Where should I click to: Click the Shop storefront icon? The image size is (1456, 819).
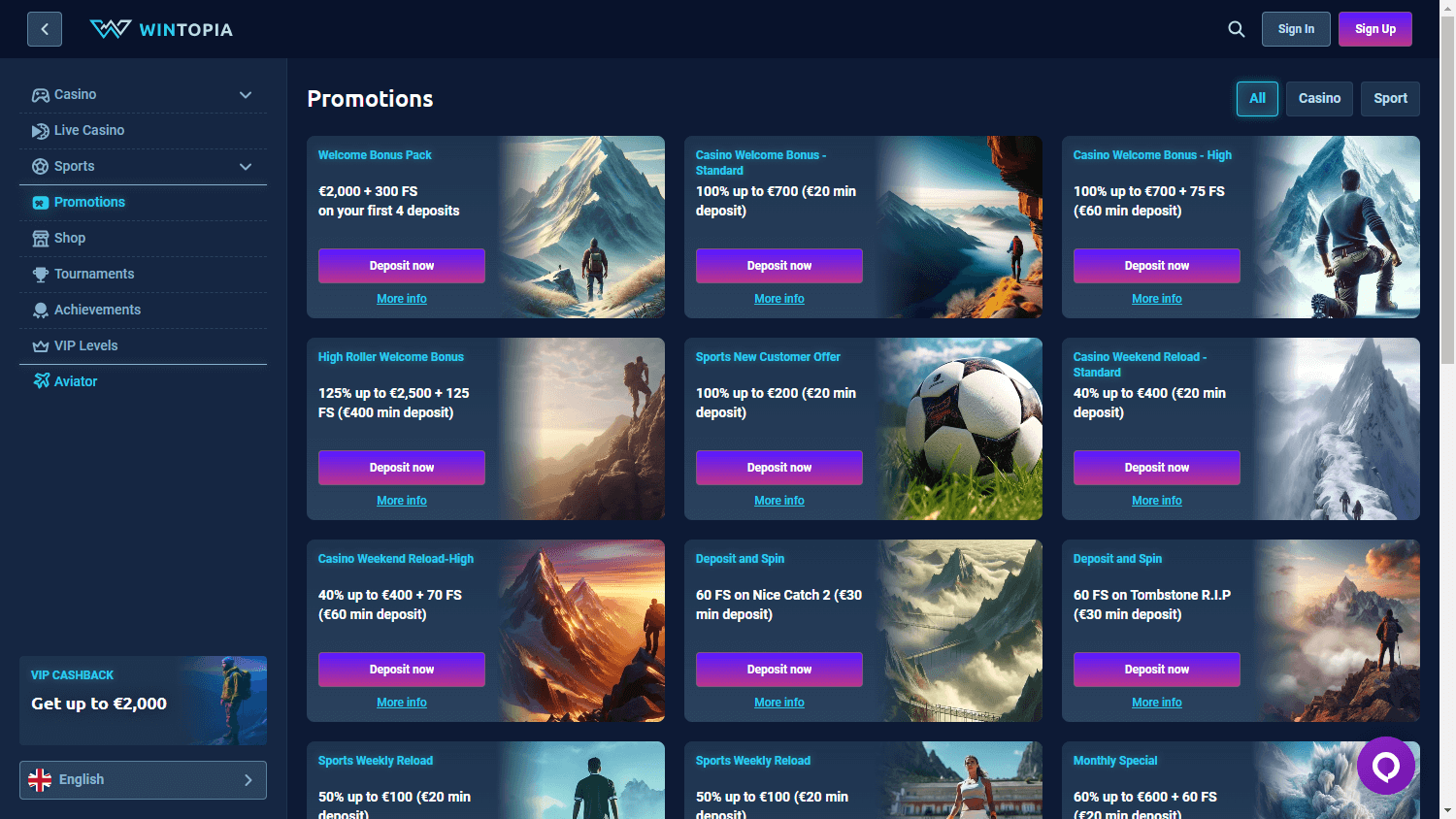(40, 239)
